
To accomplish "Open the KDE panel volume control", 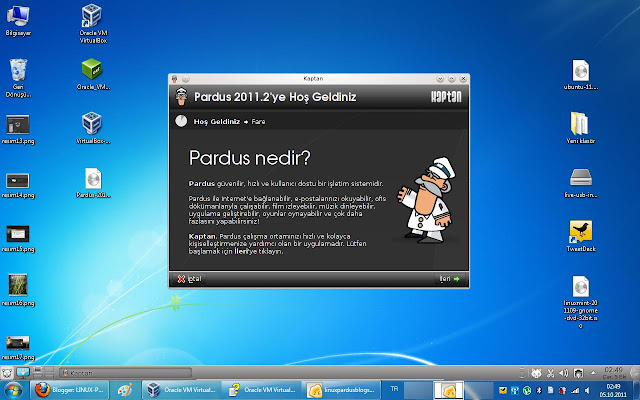I will point(564,373).
